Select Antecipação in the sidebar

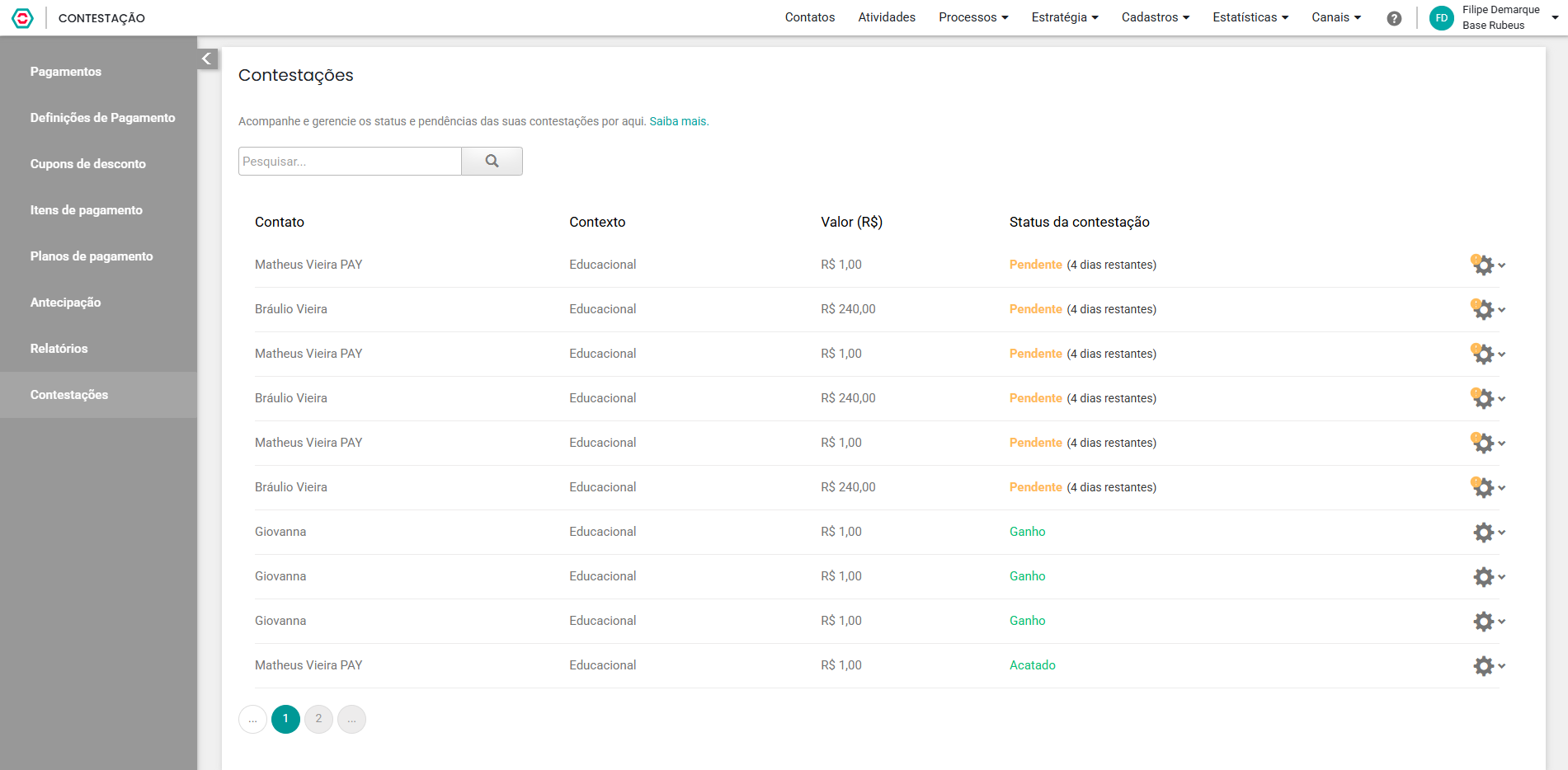point(98,303)
